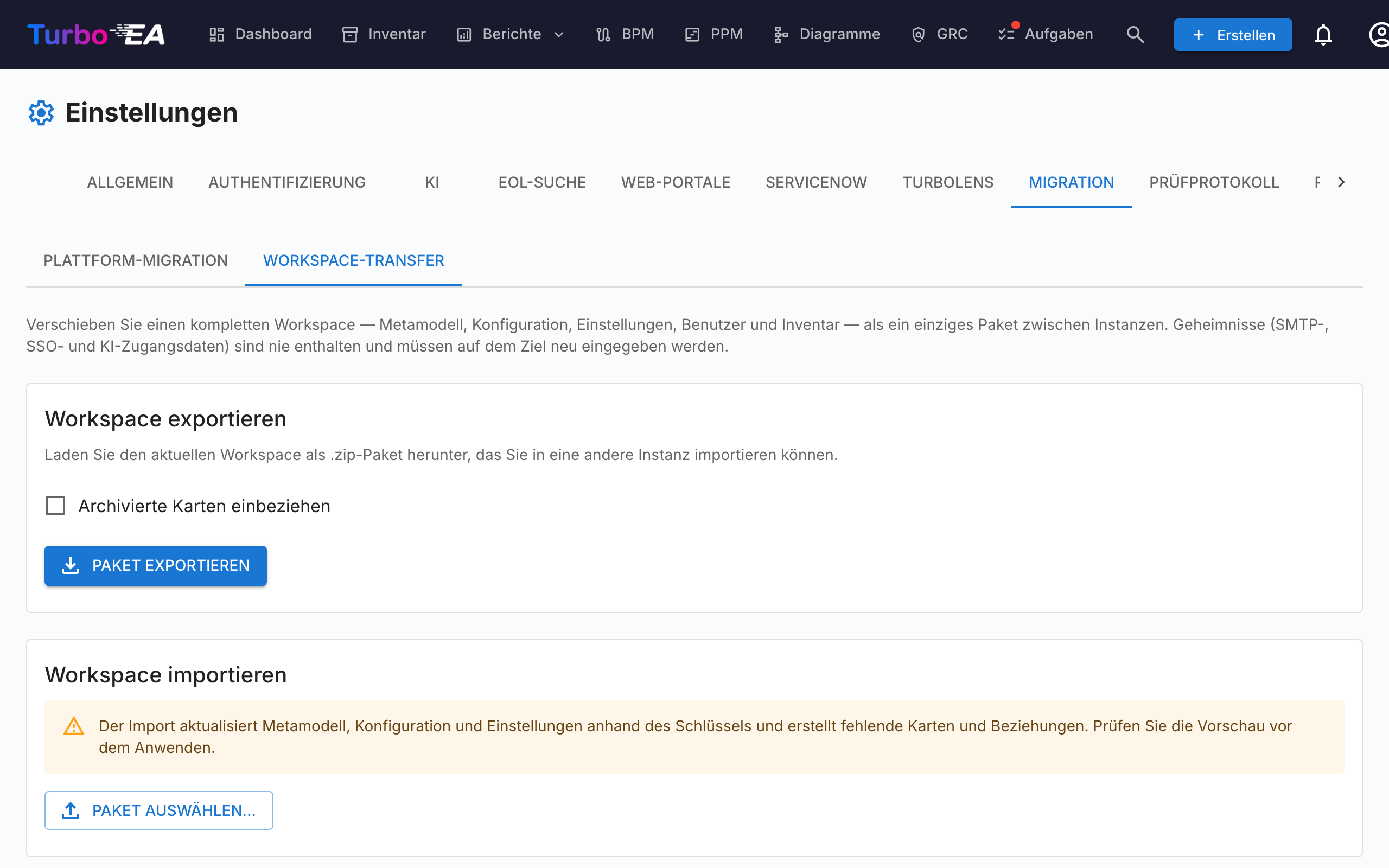Viewport: 1389px width, 868px height.
Task: Click the Einstellungen gear icon
Action: tap(41, 113)
